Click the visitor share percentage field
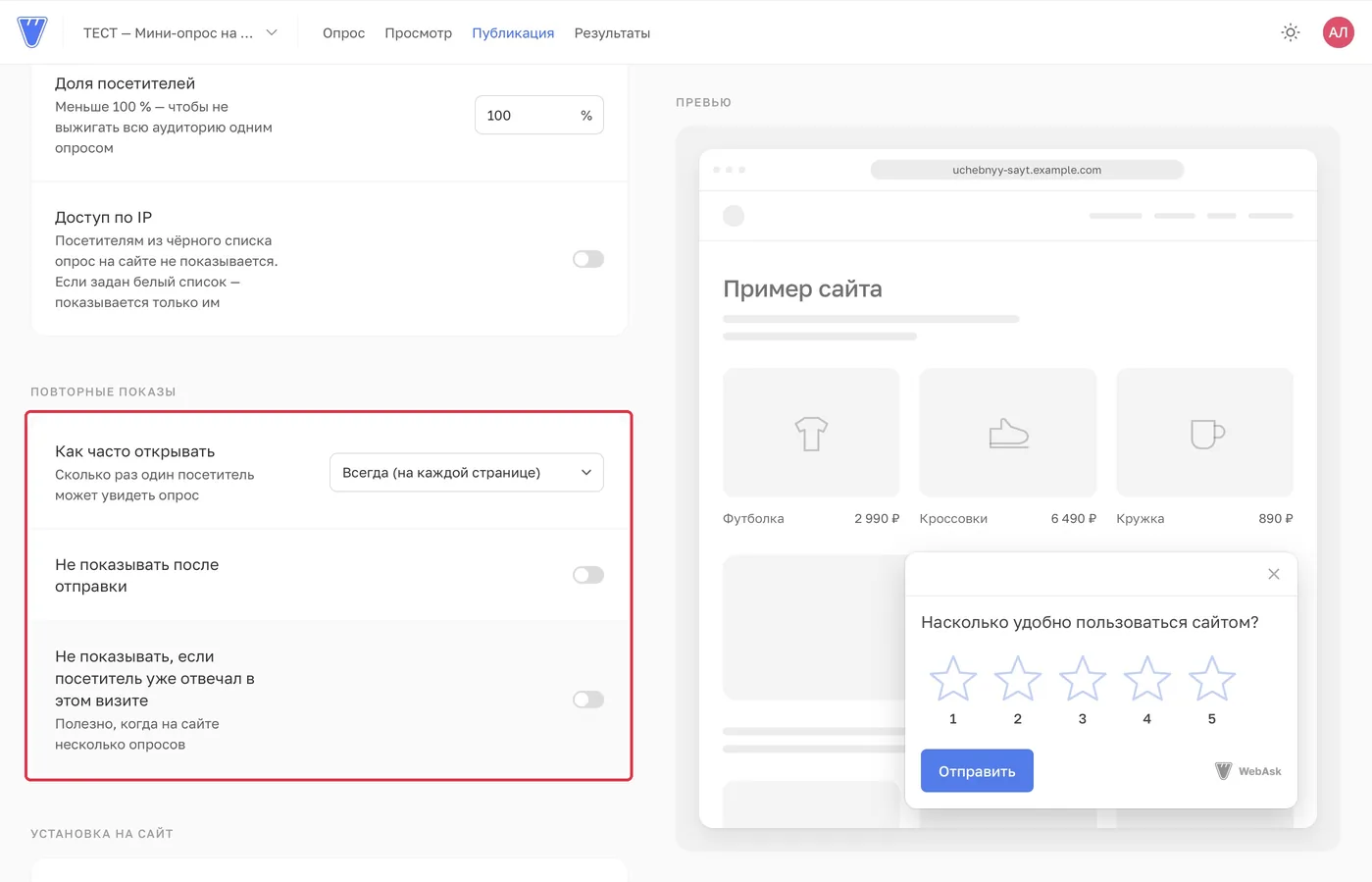The width and height of the screenshot is (1372, 882). [x=539, y=116]
